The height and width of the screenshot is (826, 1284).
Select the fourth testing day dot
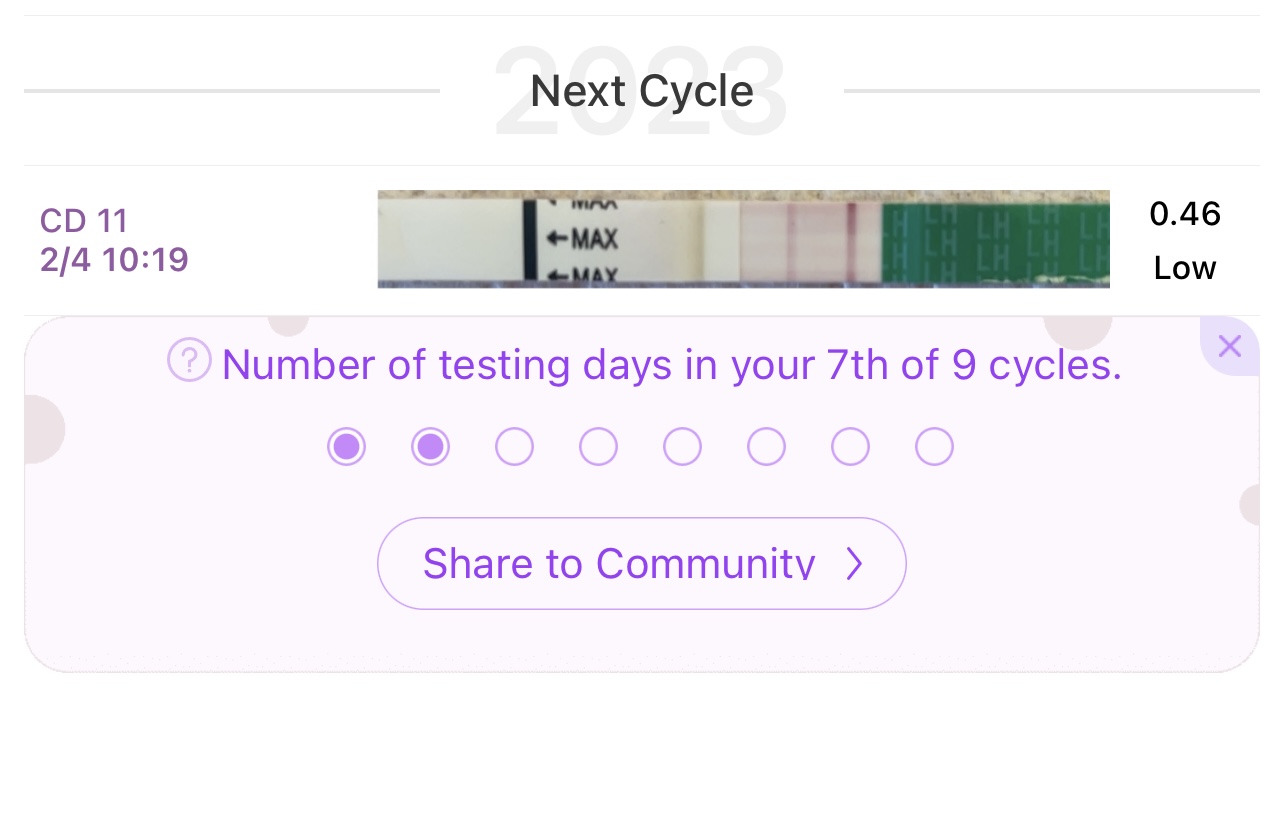click(x=598, y=446)
